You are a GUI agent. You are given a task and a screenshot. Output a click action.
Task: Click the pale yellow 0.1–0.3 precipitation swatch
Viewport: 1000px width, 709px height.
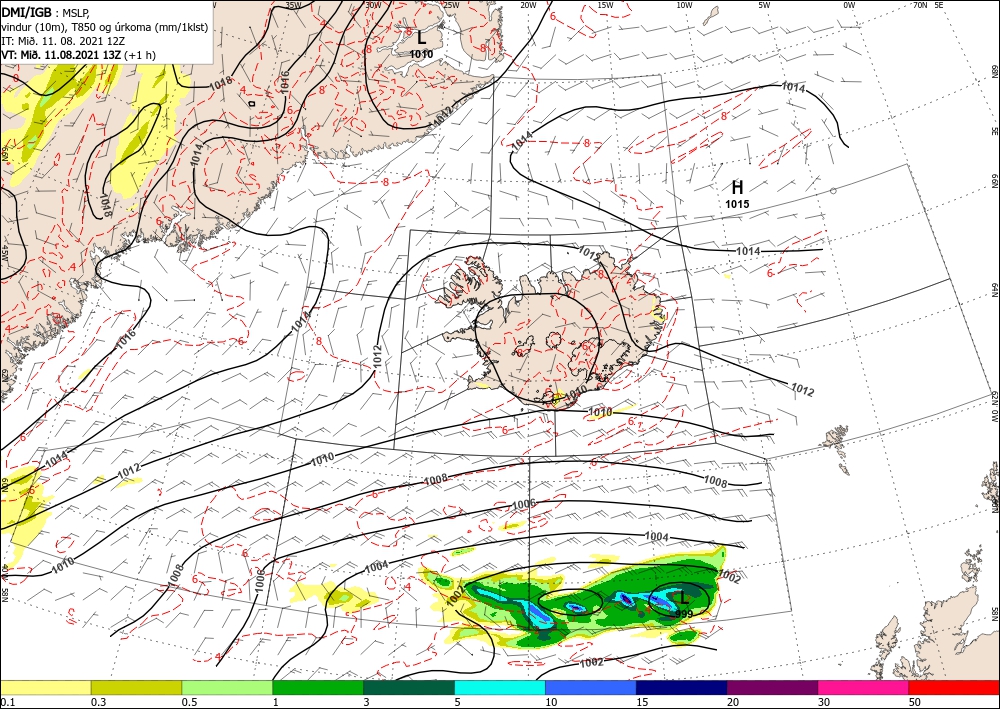click(x=45, y=688)
